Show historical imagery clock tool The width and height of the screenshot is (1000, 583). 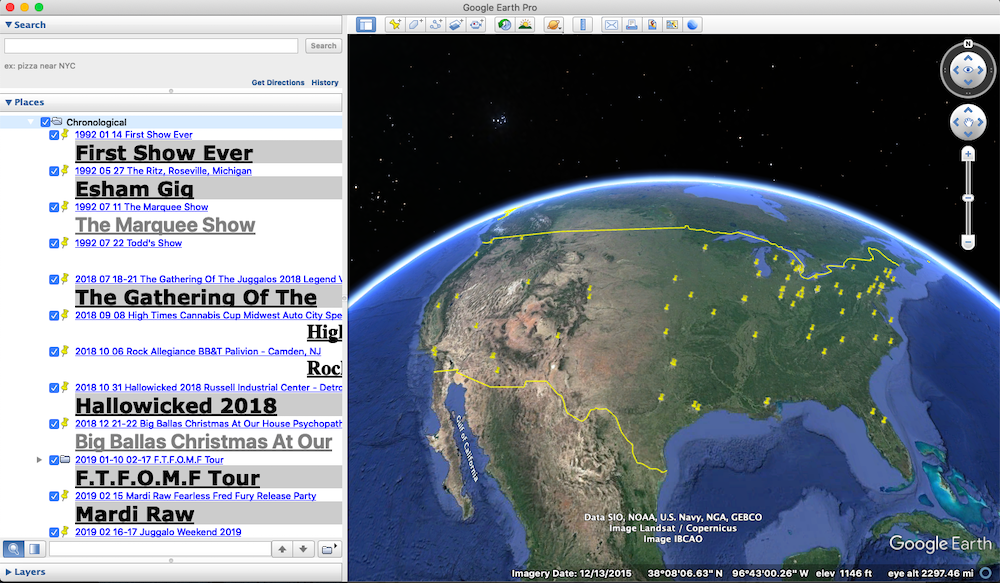coord(504,25)
